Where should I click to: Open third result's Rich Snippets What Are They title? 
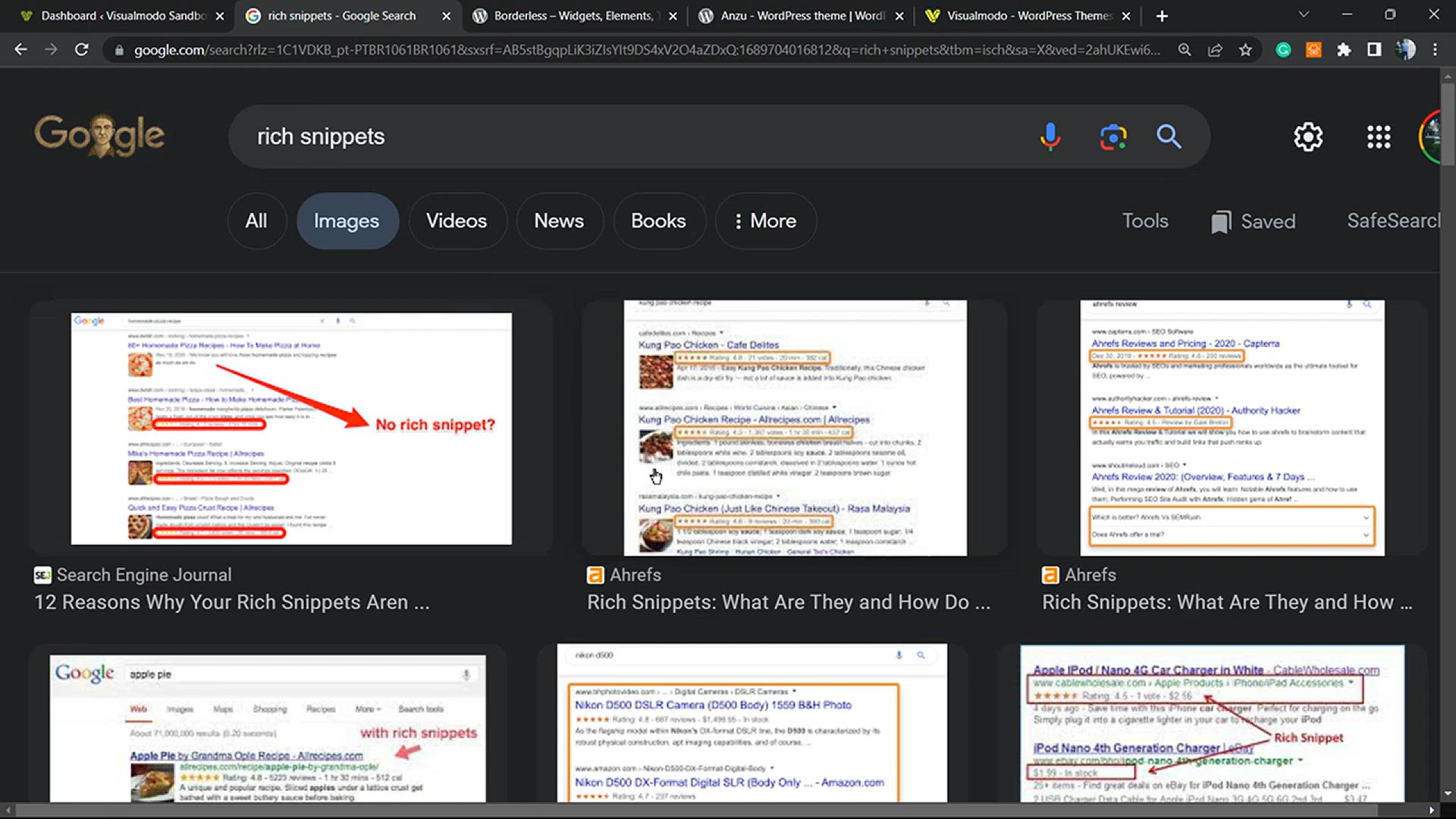point(1227,602)
